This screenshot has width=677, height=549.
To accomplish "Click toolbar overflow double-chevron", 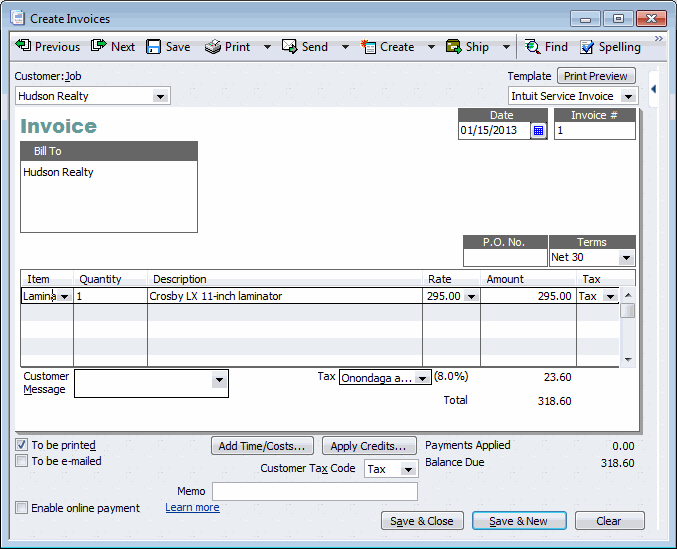I will click(658, 38).
